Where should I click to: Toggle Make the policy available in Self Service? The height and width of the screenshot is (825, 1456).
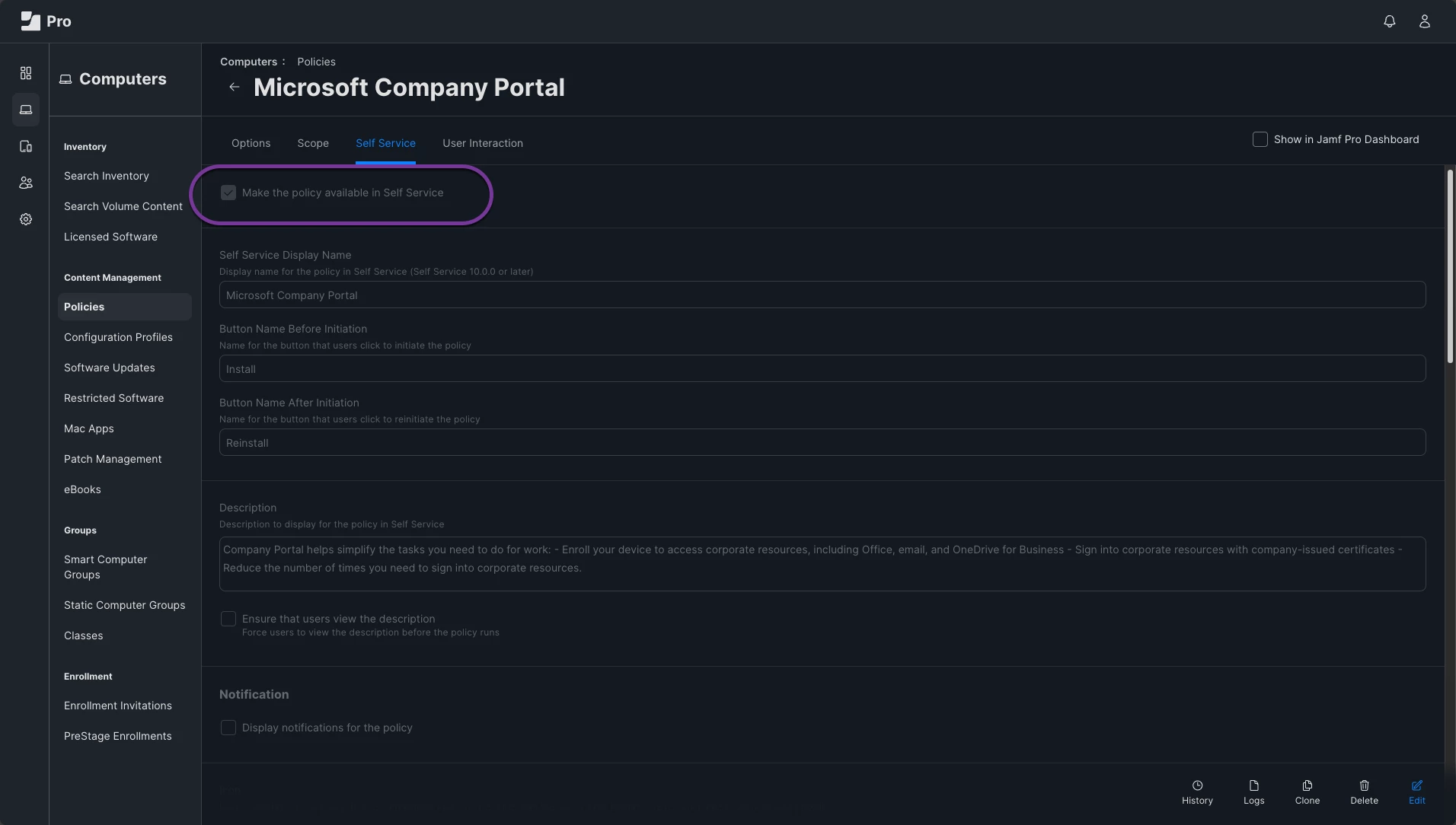coord(228,193)
